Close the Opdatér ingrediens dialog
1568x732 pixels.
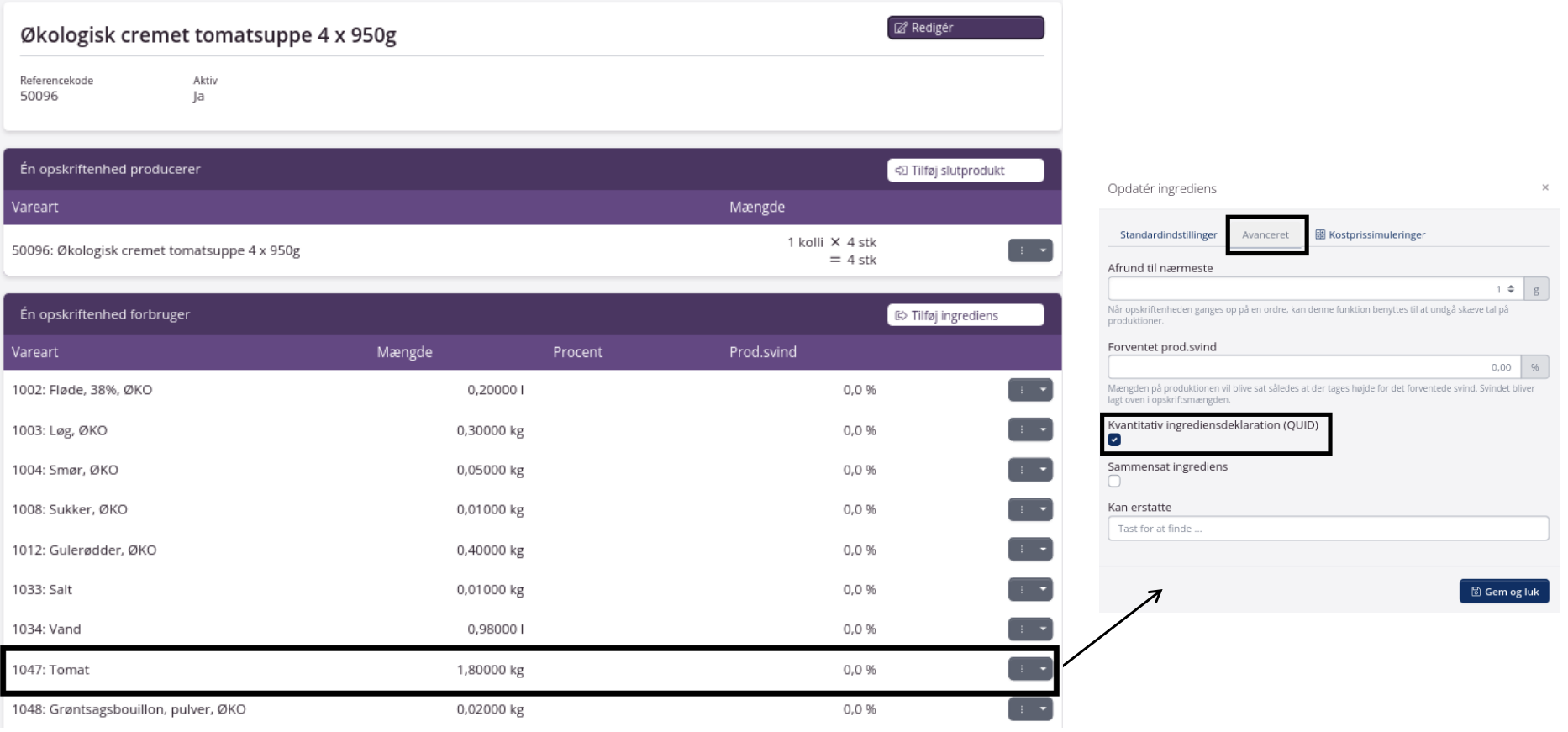pos(1544,187)
